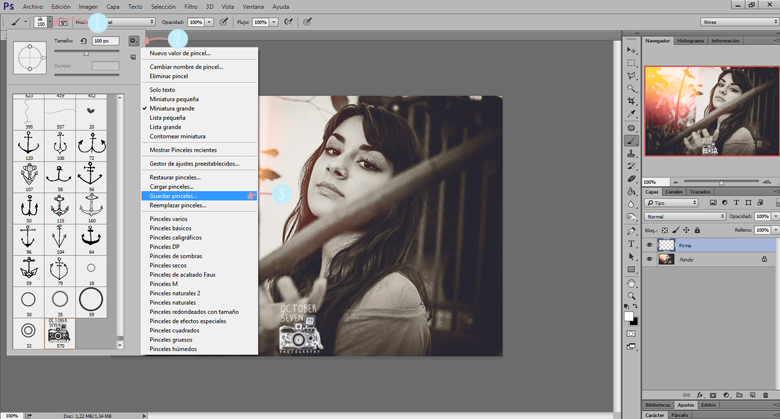Toggle lock transparent pixels

tap(665, 230)
